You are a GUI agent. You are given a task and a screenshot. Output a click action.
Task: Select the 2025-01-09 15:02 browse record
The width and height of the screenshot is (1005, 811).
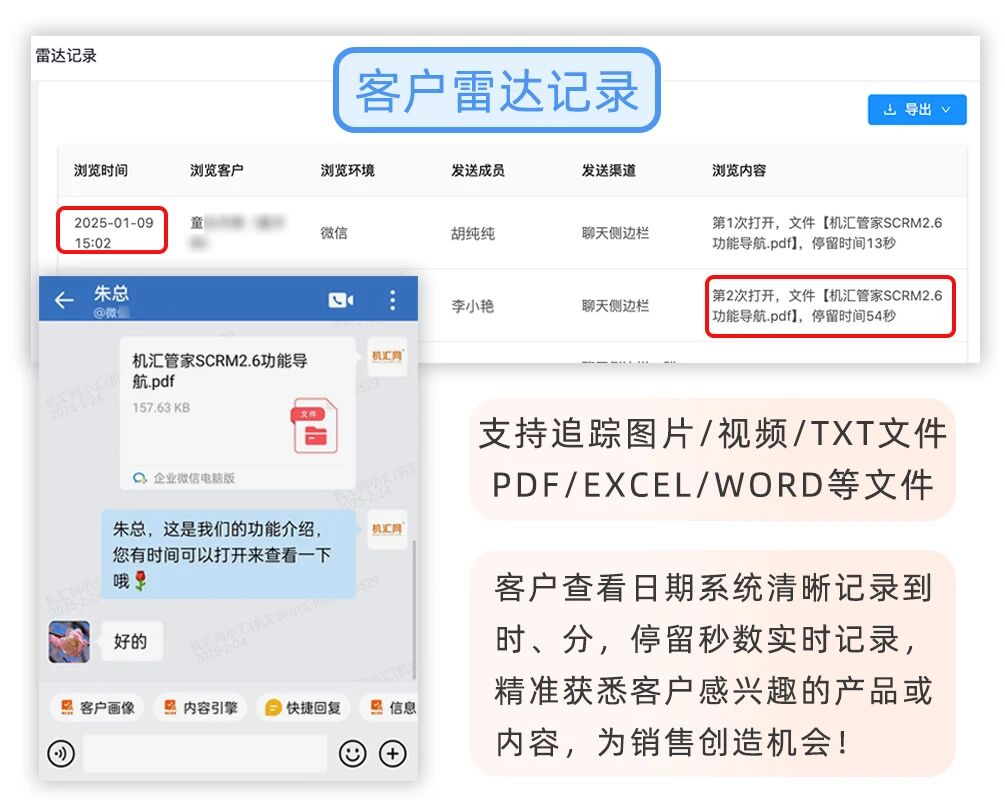pyautogui.click(x=113, y=232)
